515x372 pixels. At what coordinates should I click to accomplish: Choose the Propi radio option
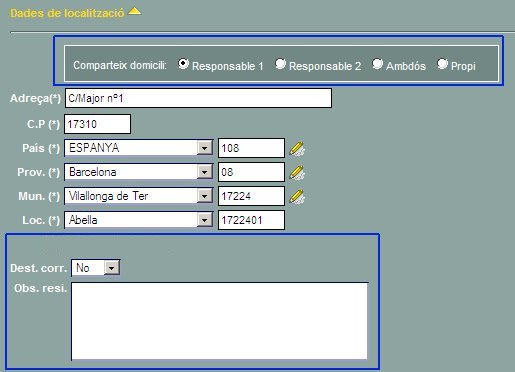point(442,64)
